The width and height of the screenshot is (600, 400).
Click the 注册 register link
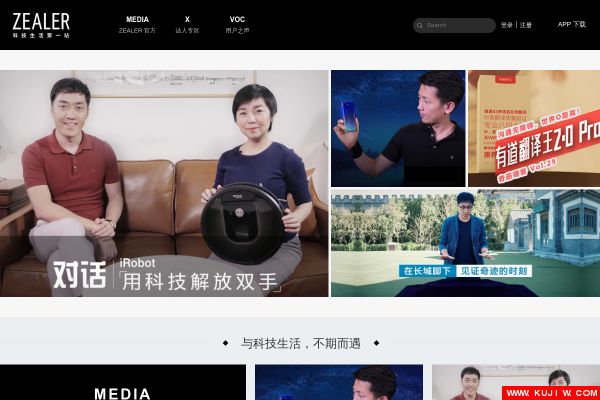coord(526,25)
